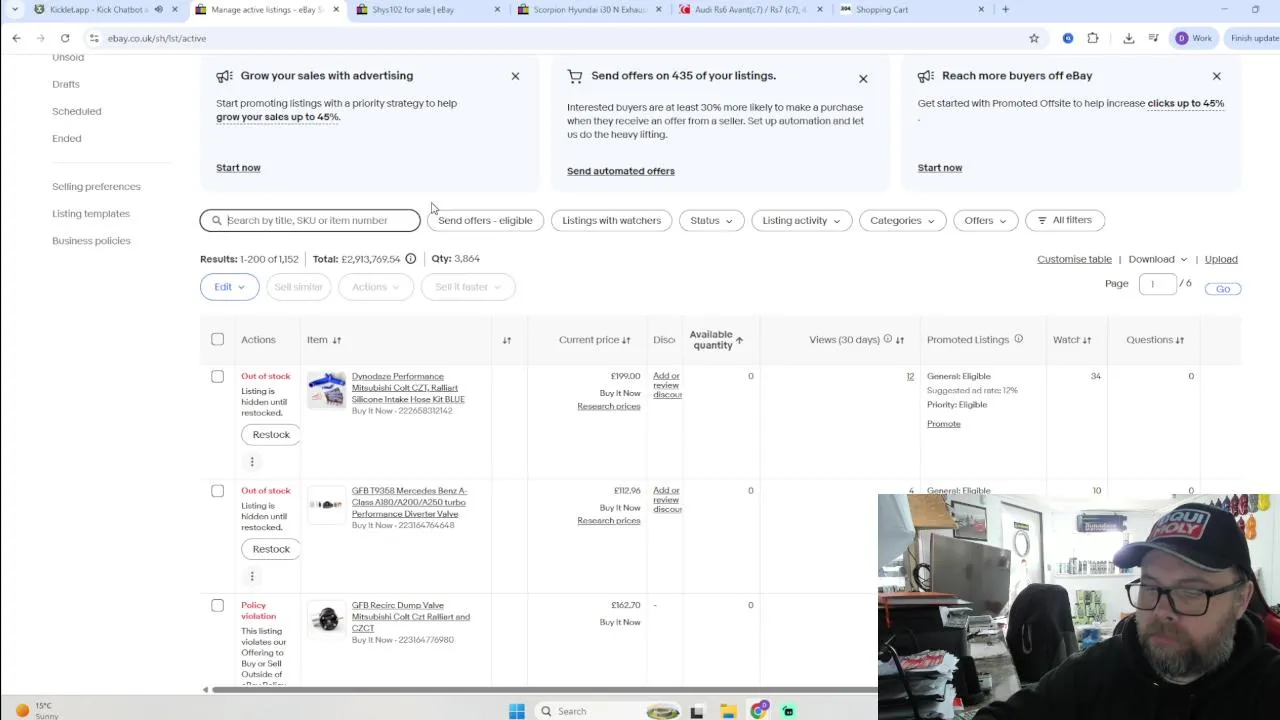
Task: Open the greyed-out 'Sell it faster' dropdown
Action: click(468, 287)
